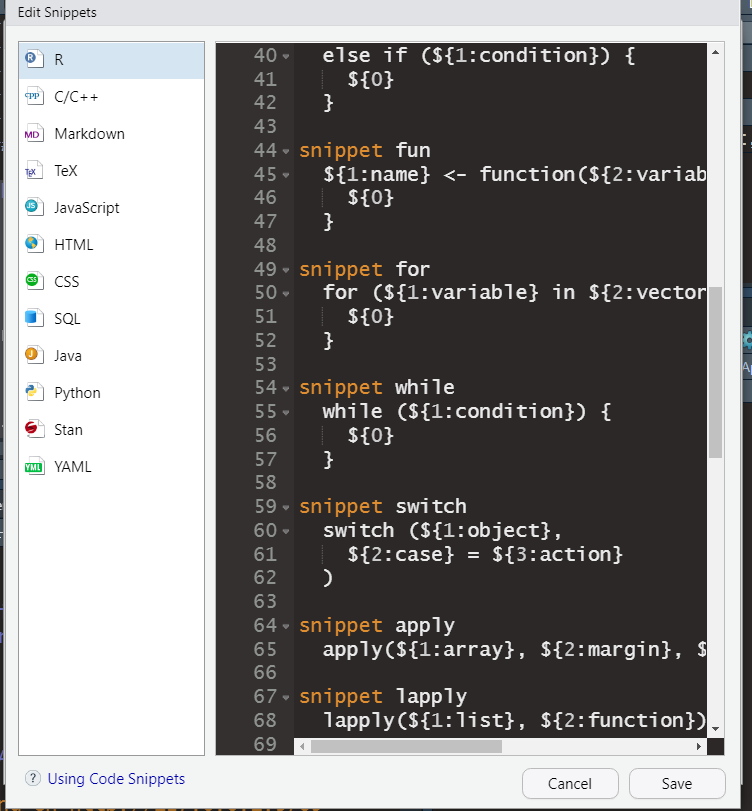Click '${2:case} = ${3:action}' line
752x811 pixels.
tap(485, 554)
